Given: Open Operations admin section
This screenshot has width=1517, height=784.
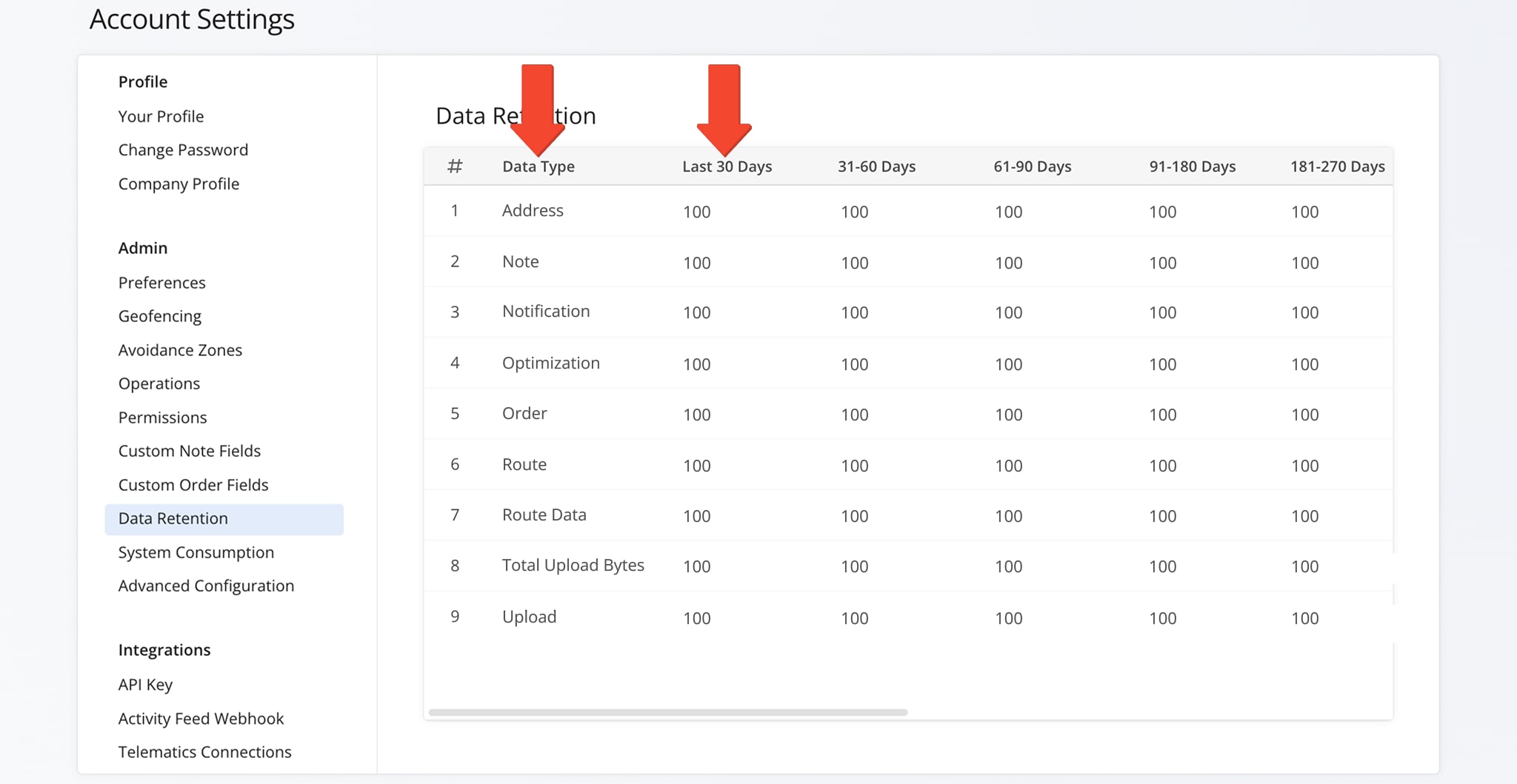Looking at the screenshot, I should click(159, 383).
